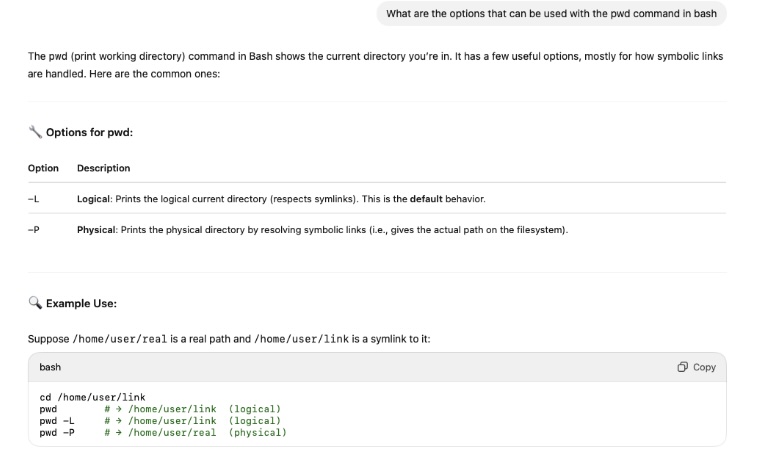Click the (physical) comment in the code block
Image resolution: width=772 pixels, height=476 pixels.
coord(257,432)
